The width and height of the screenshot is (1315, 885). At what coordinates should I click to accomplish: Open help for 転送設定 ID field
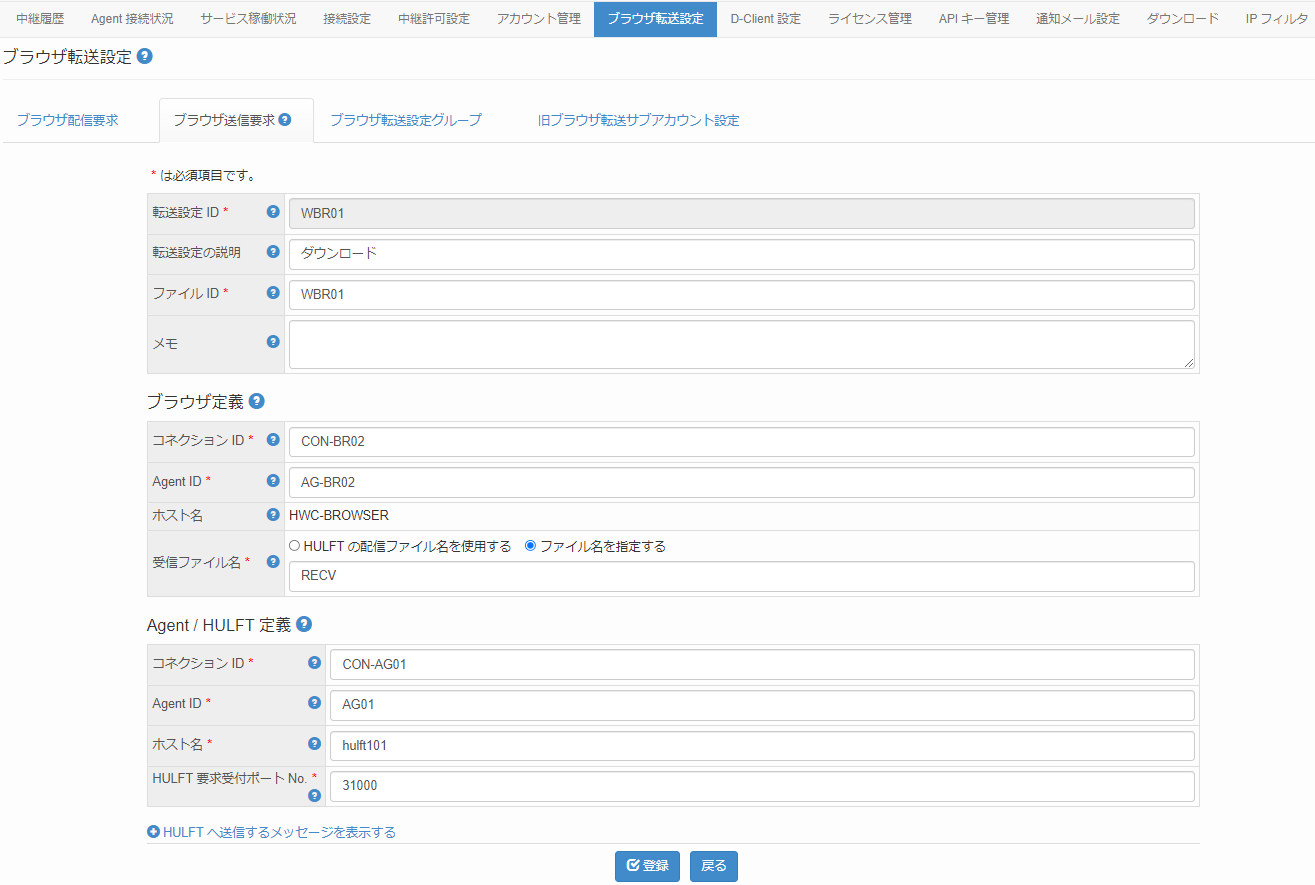[273, 212]
